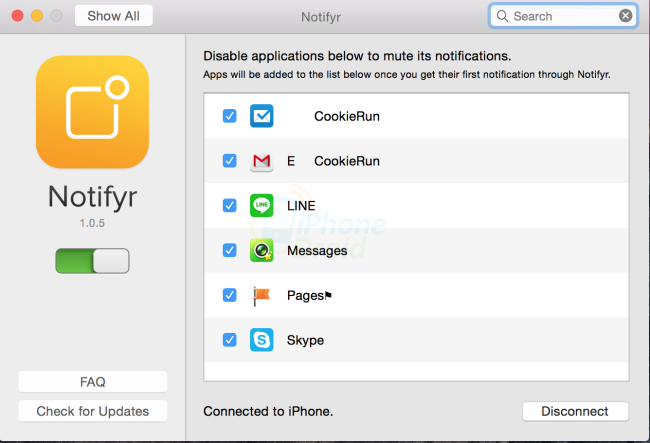Image resolution: width=650 pixels, height=443 pixels.
Task: Select the Pages row label
Action: coord(309,295)
